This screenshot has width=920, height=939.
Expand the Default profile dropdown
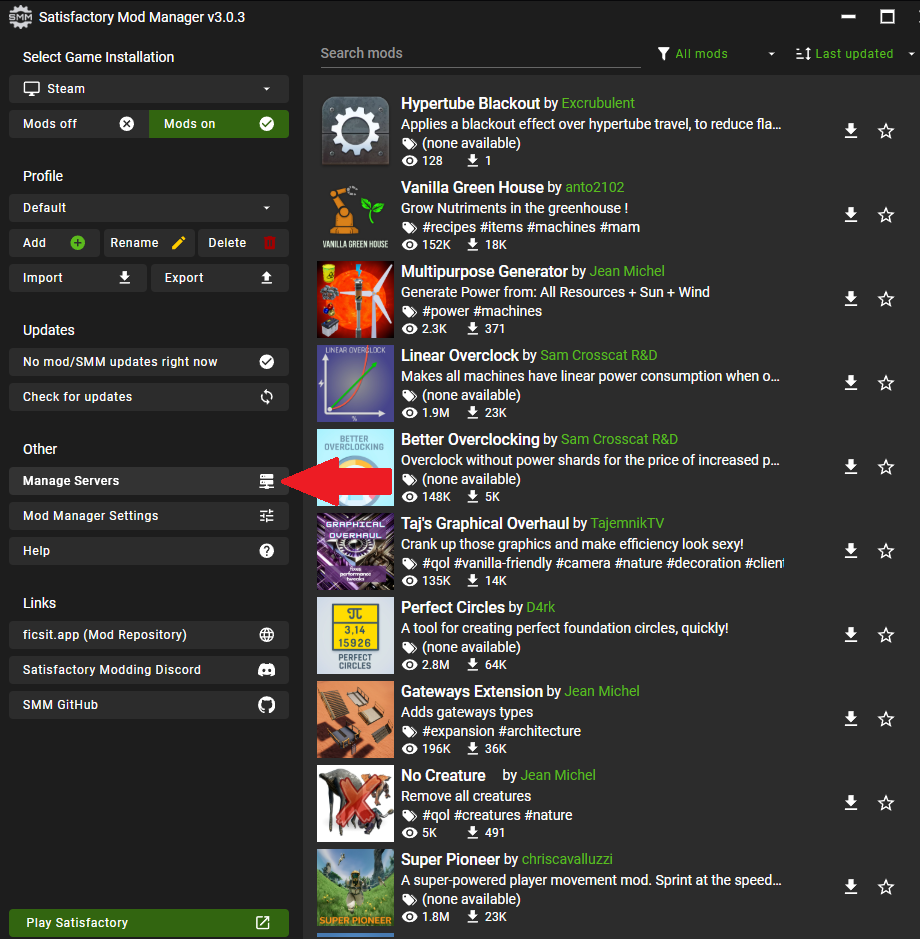coord(149,208)
